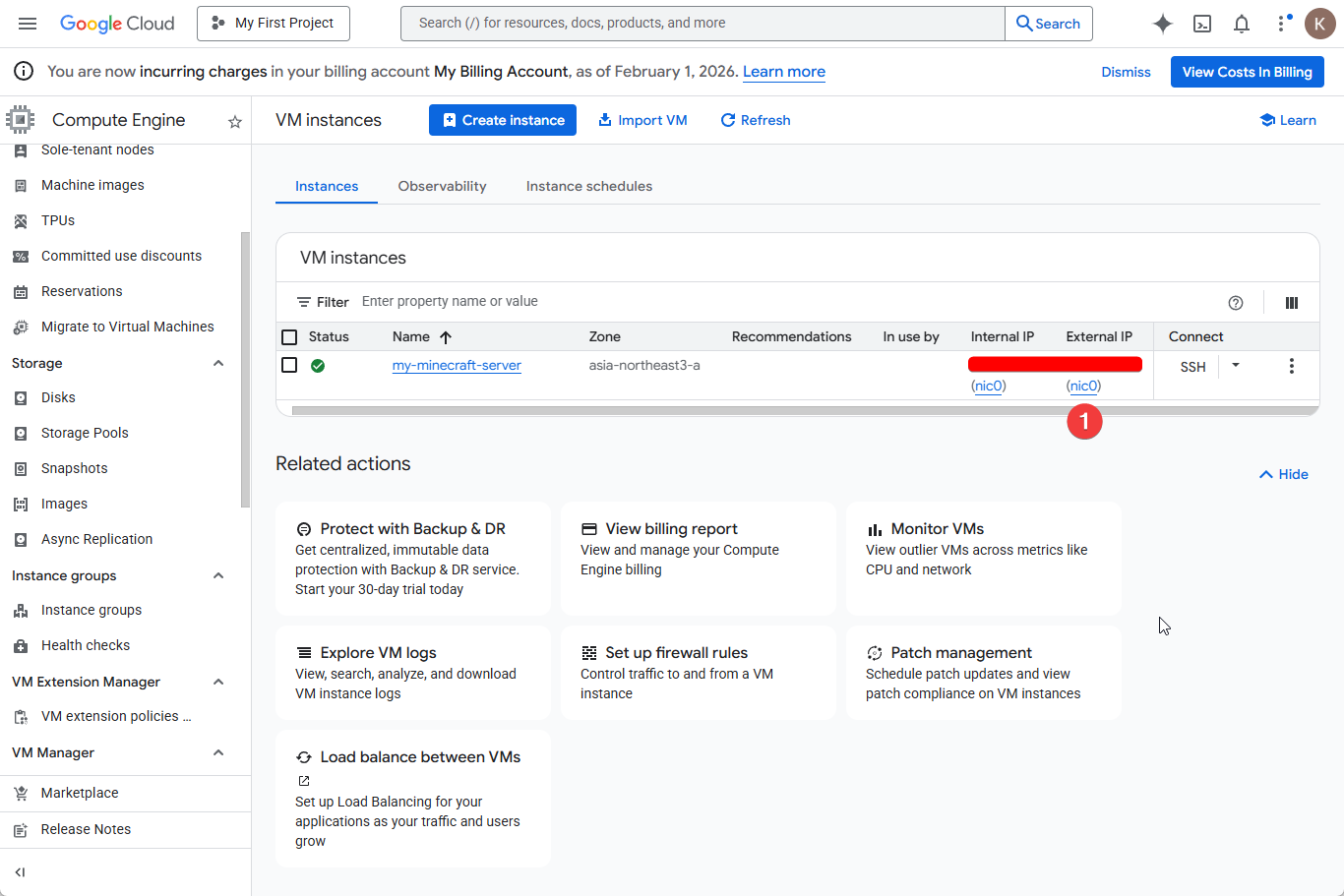The width and height of the screenshot is (1344, 896).
Task: Collapse the VM Manager section
Action: pyautogui.click(x=218, y=752)
